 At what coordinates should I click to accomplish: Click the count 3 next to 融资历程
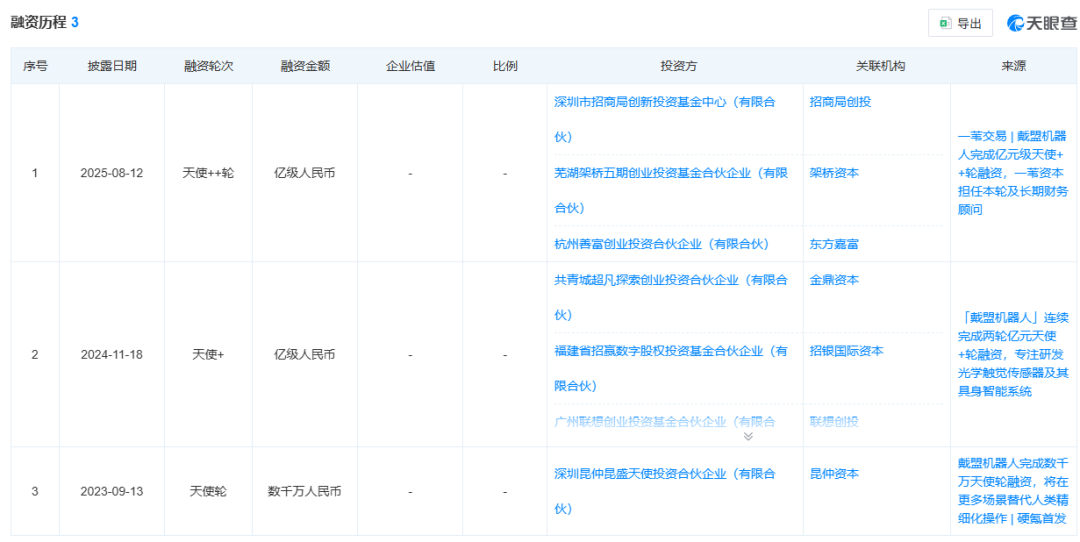click(74, 22)
